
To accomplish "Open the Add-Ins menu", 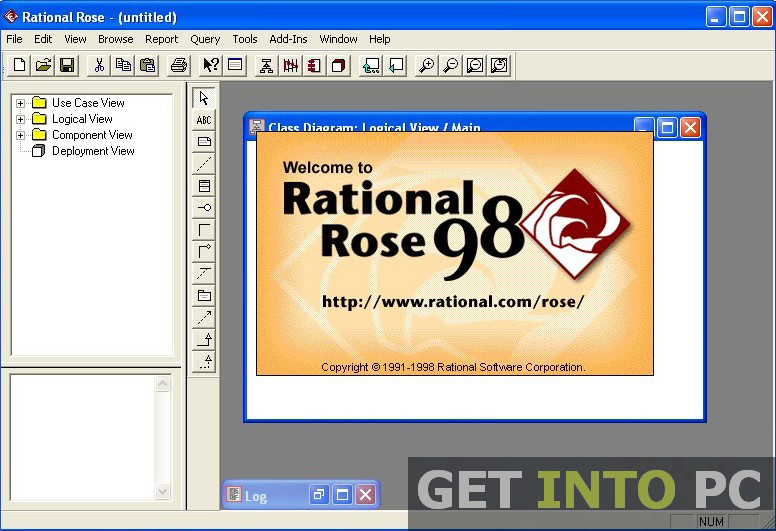I will [x=288, y=39].
